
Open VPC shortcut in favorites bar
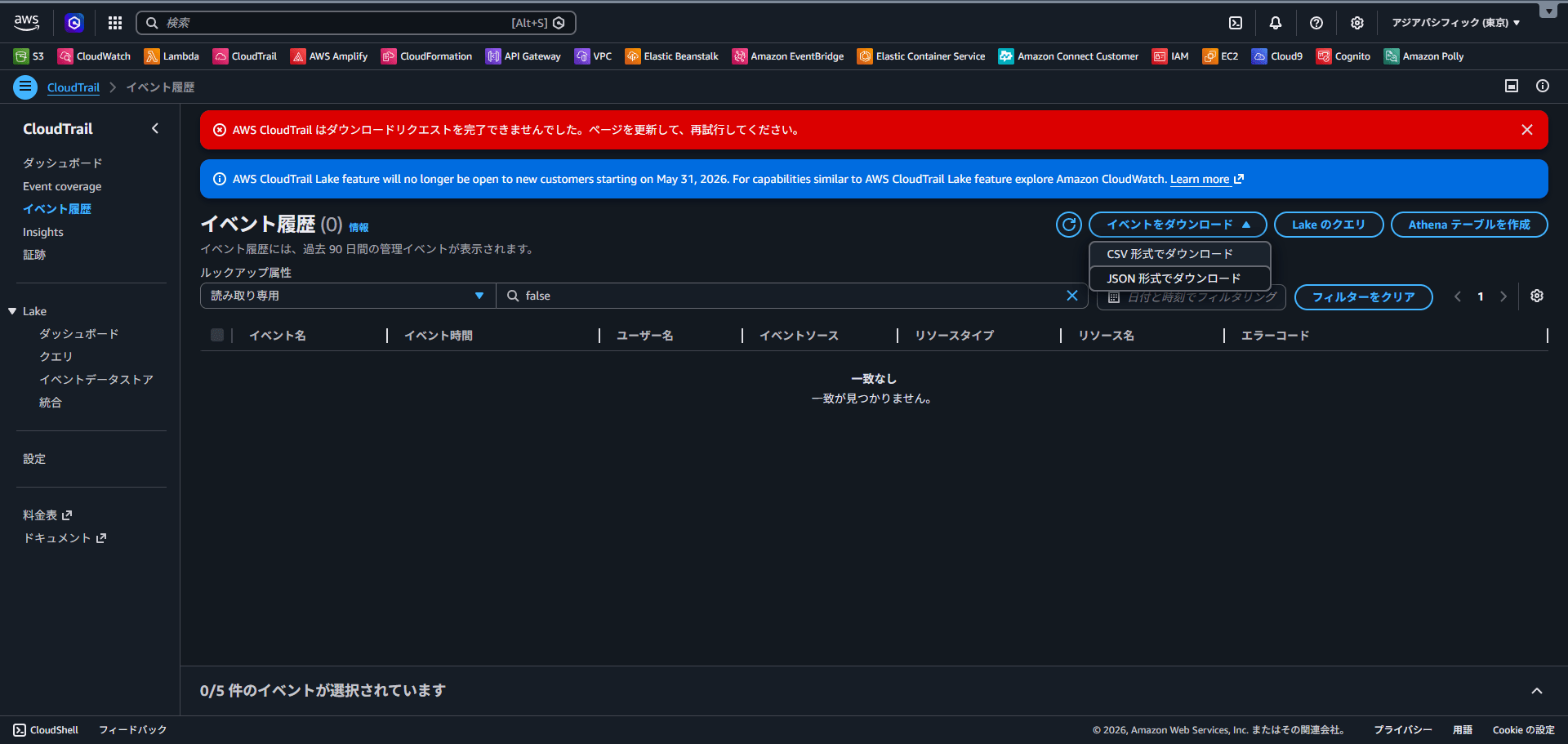(x=594, y=56)
